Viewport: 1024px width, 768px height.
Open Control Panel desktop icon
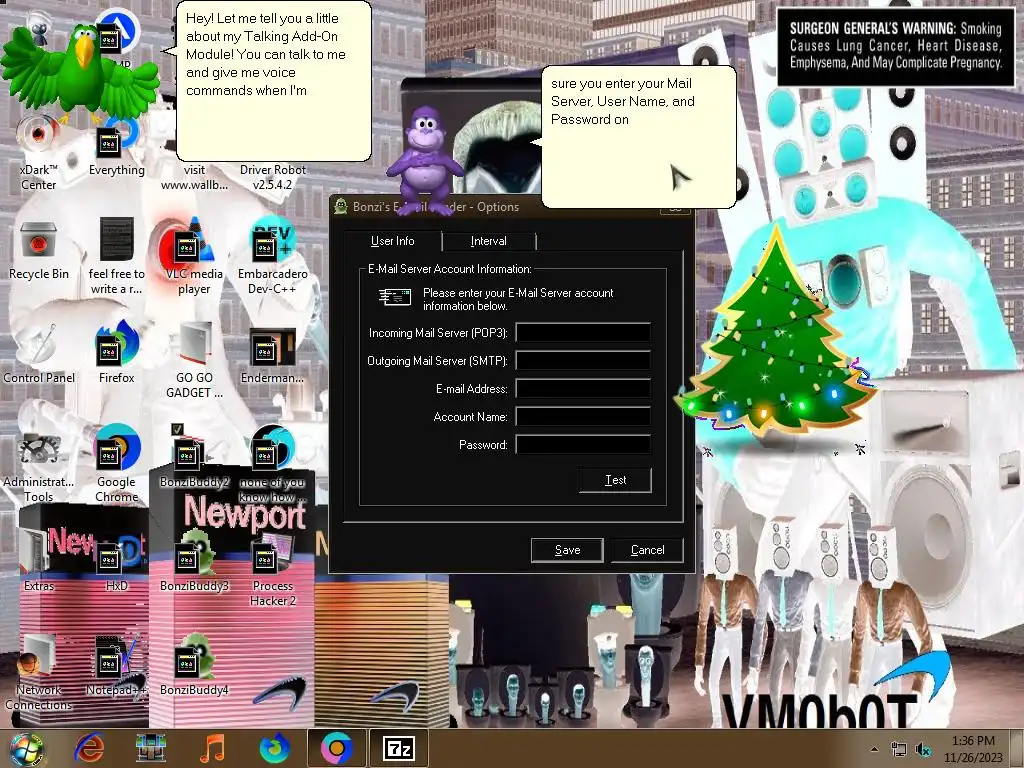[x=39, y=356]
